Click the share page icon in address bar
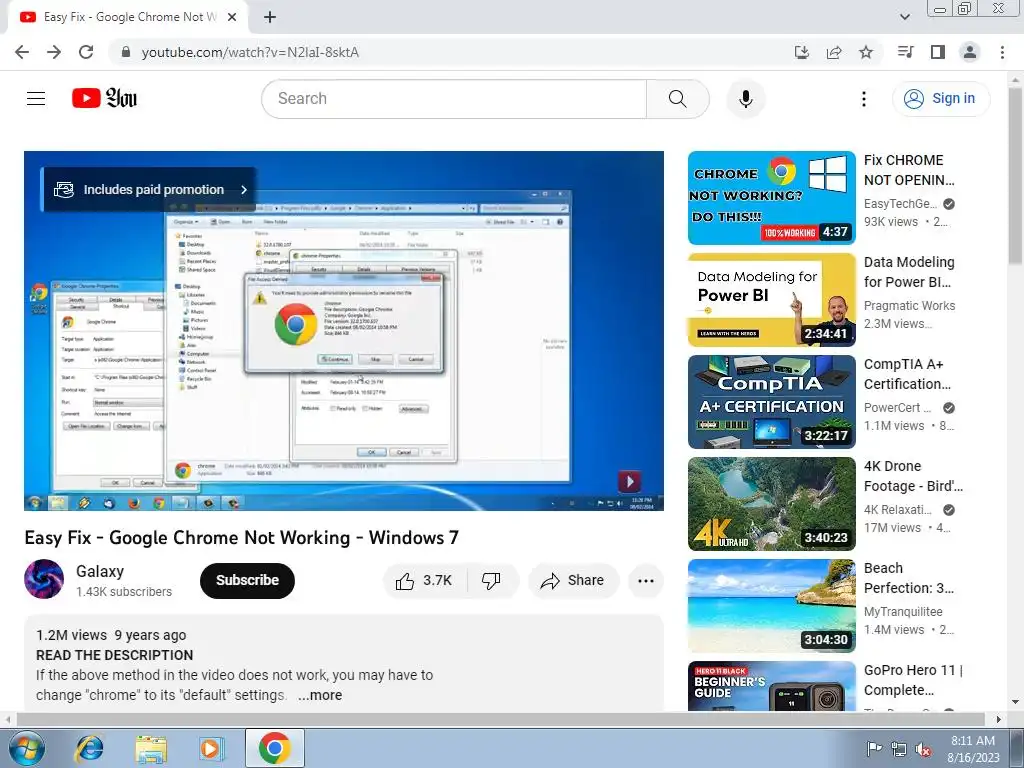This screenshot has height=768, width=1024. coord(833,52)
